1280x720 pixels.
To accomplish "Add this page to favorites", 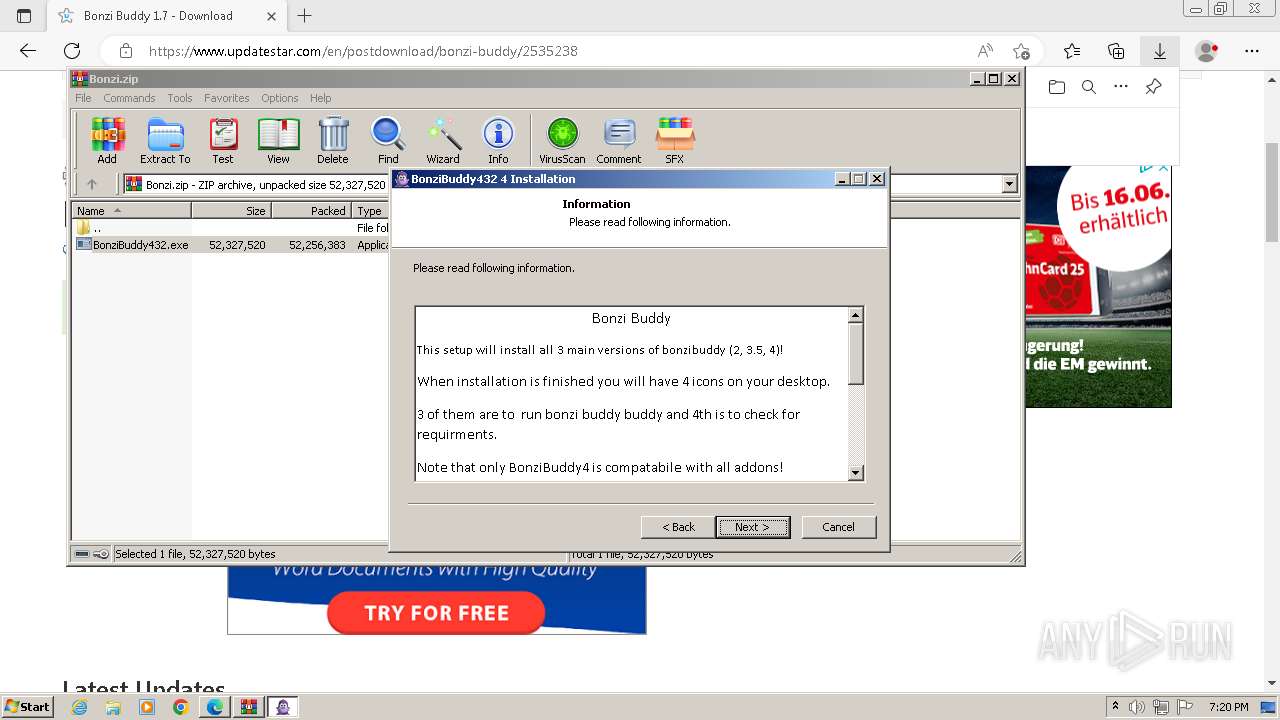I will point(1021,51).
